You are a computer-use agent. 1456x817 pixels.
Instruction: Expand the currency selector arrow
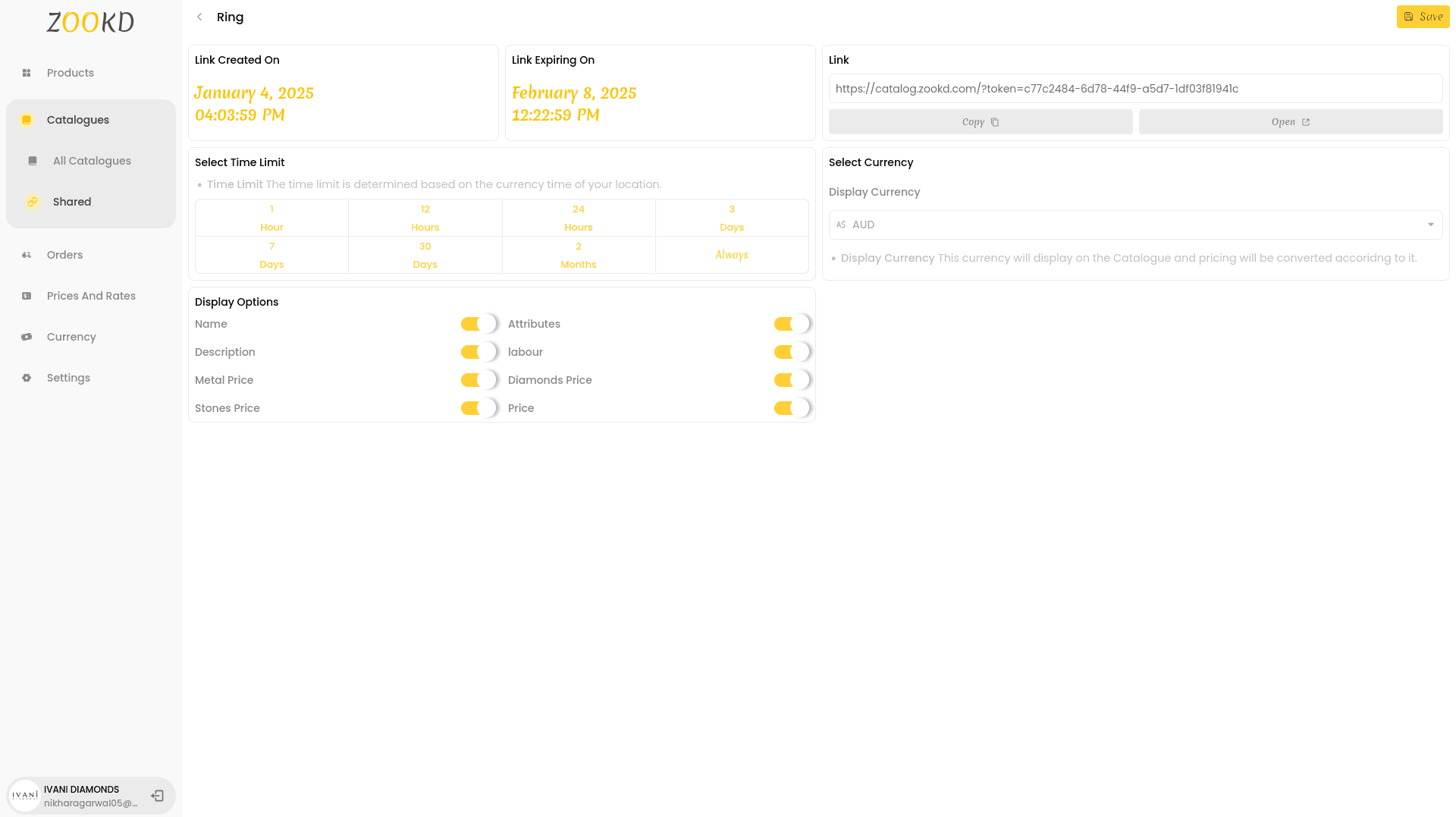pos(1430,225)
